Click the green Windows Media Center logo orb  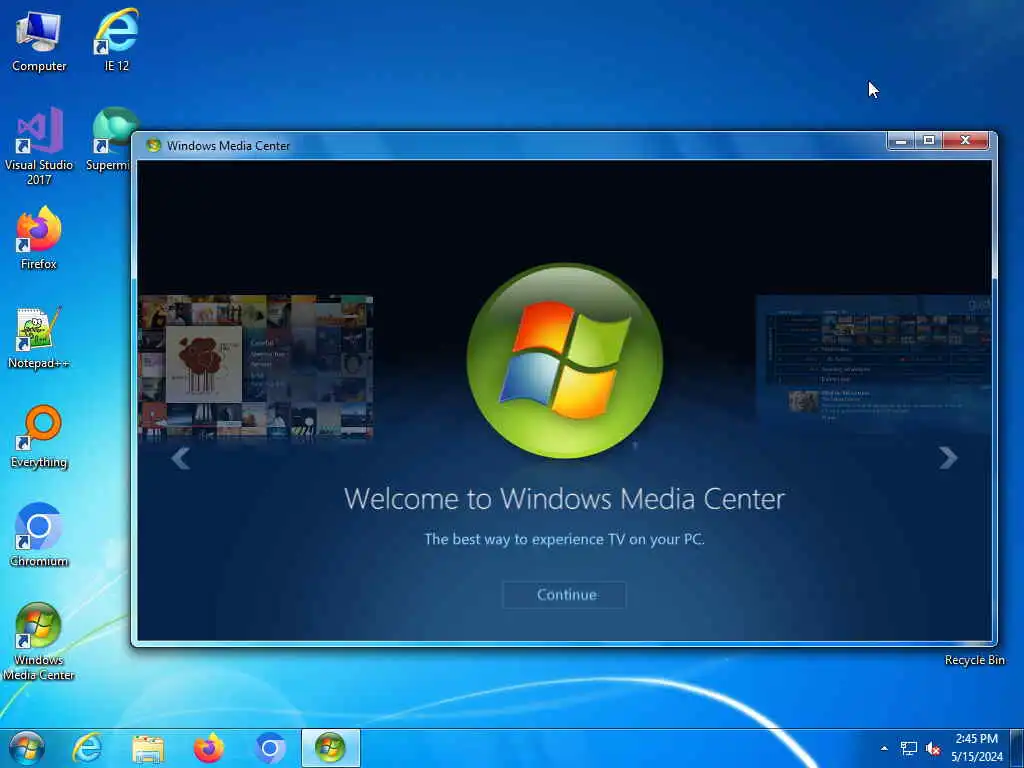(x=565, y=360)
